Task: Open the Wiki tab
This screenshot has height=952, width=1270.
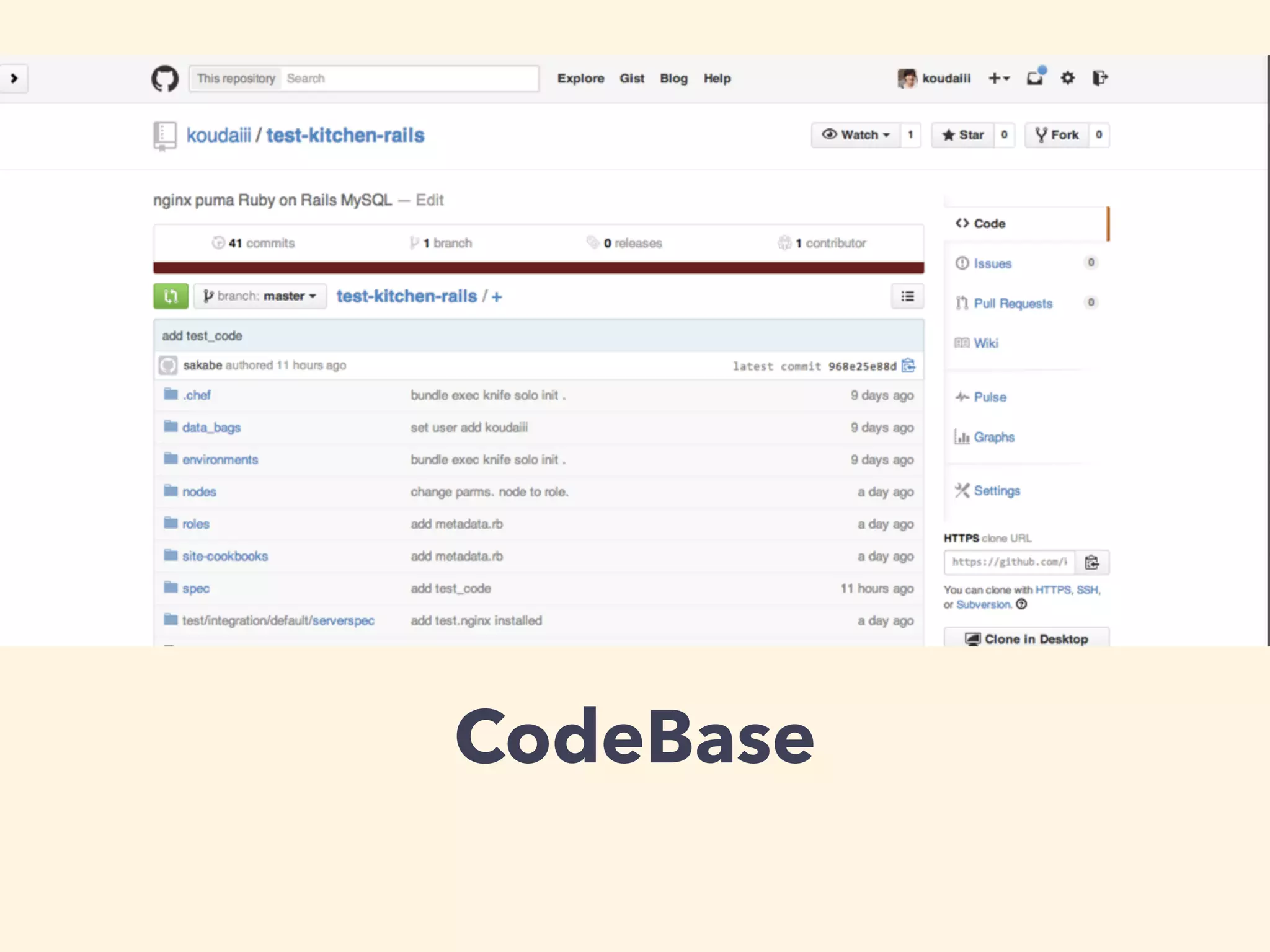Action: (986, 343)
